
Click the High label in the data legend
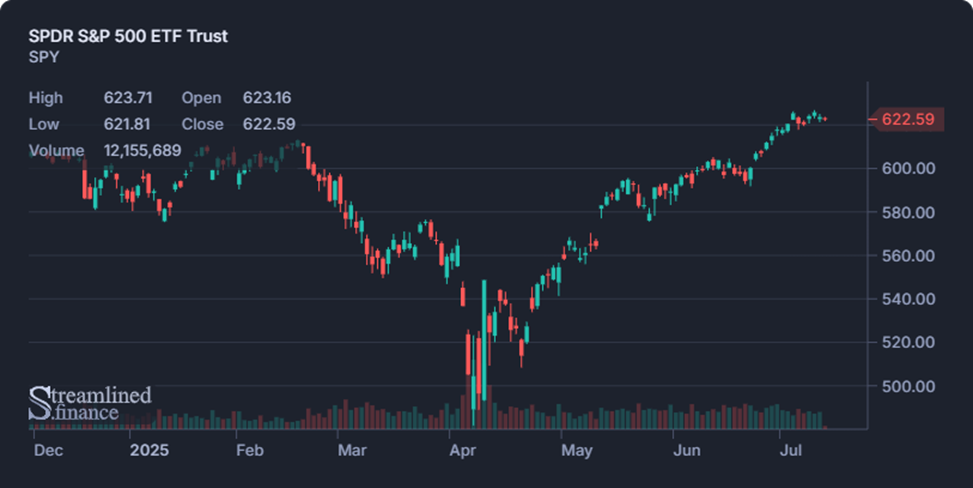coord(45,98)
